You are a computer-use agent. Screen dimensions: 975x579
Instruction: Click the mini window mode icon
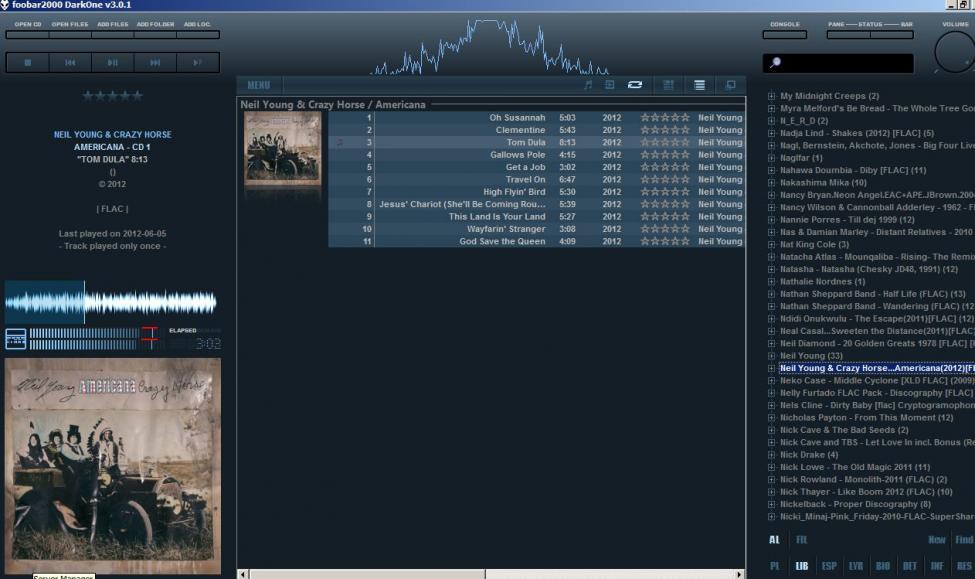point(731,85)
